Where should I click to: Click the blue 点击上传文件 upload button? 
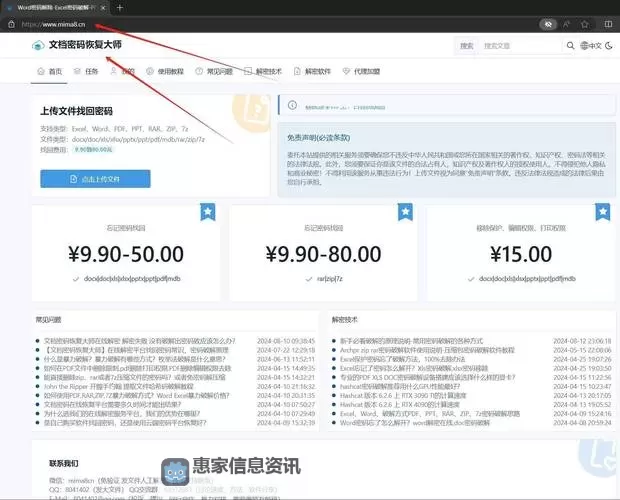pyautogui.click(x=95, y=179)
